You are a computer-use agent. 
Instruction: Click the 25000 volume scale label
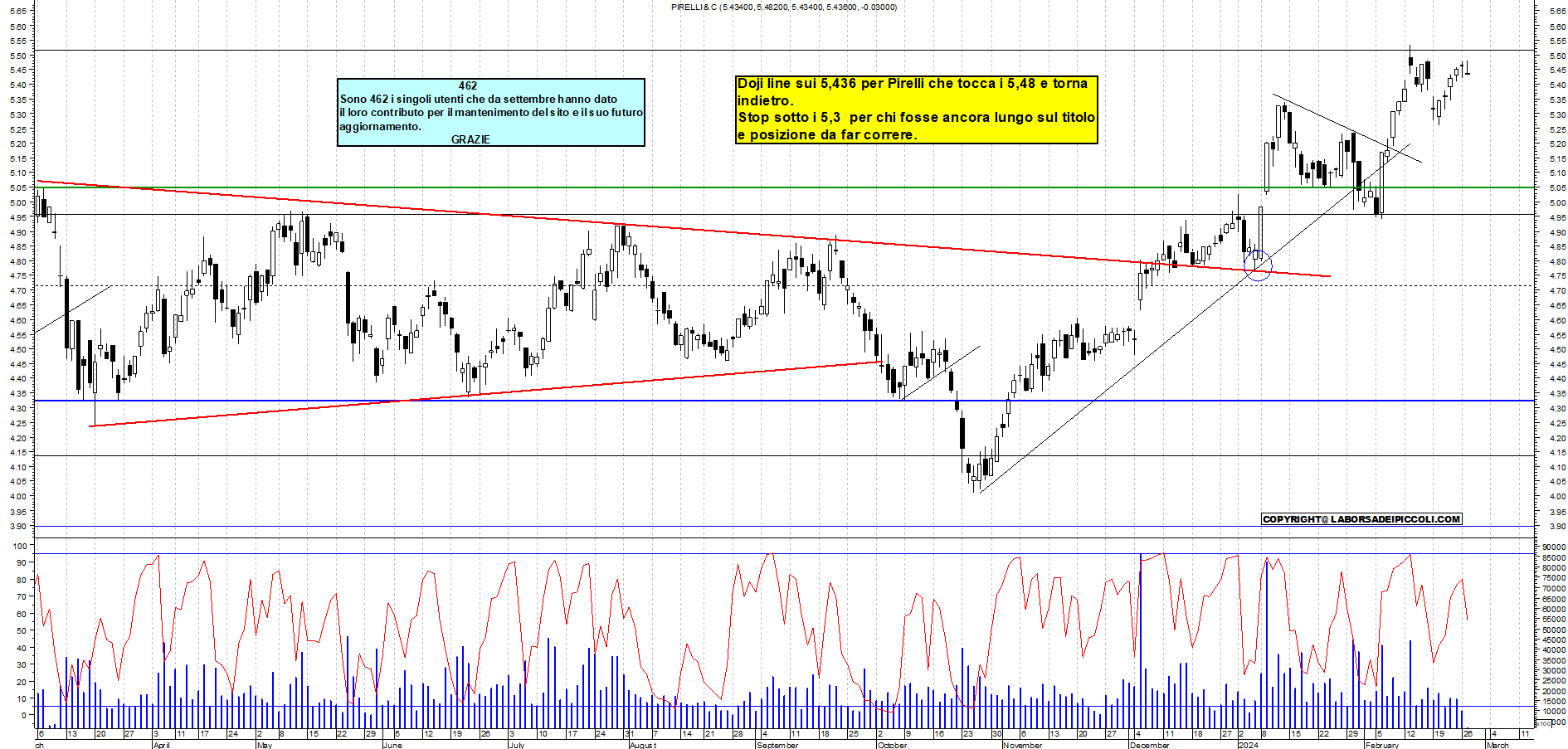(1554, 681)
